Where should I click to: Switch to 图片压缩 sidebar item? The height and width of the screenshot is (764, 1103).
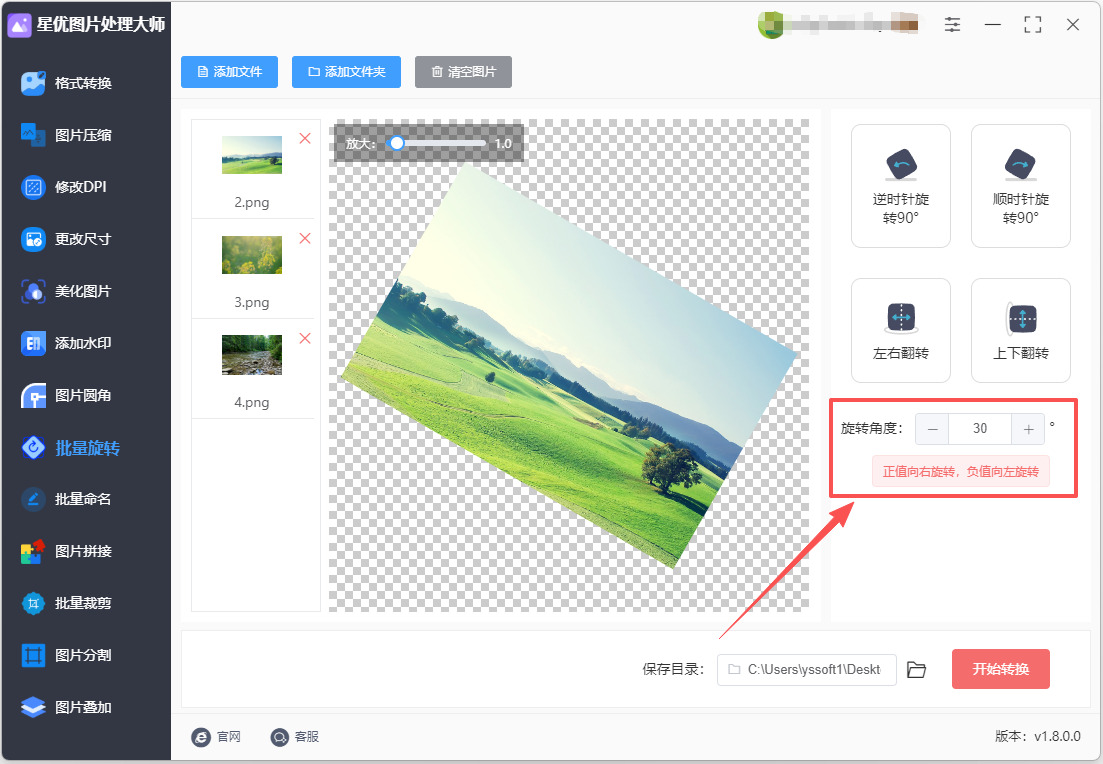pyautogui.click(x=67, y=135)
